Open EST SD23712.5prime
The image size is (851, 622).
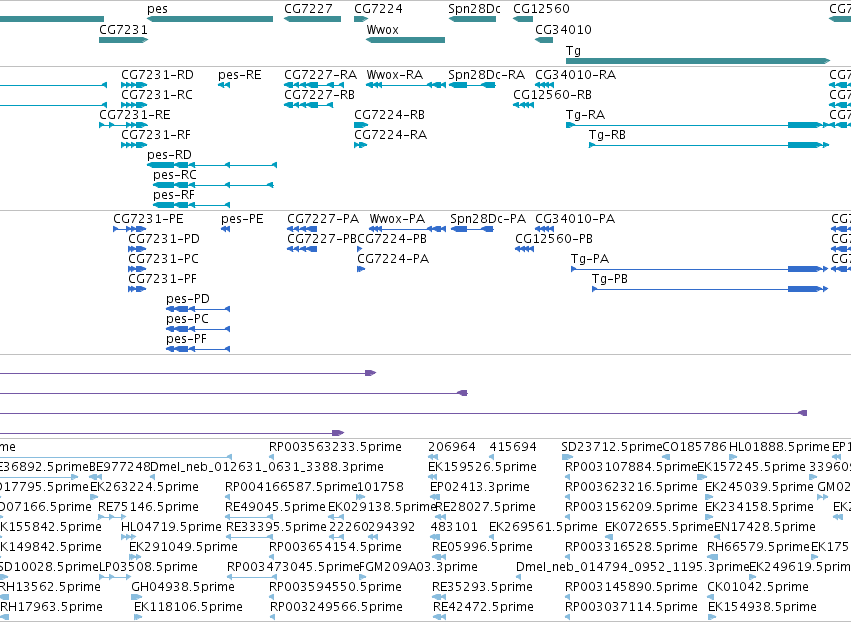[612, 447]
